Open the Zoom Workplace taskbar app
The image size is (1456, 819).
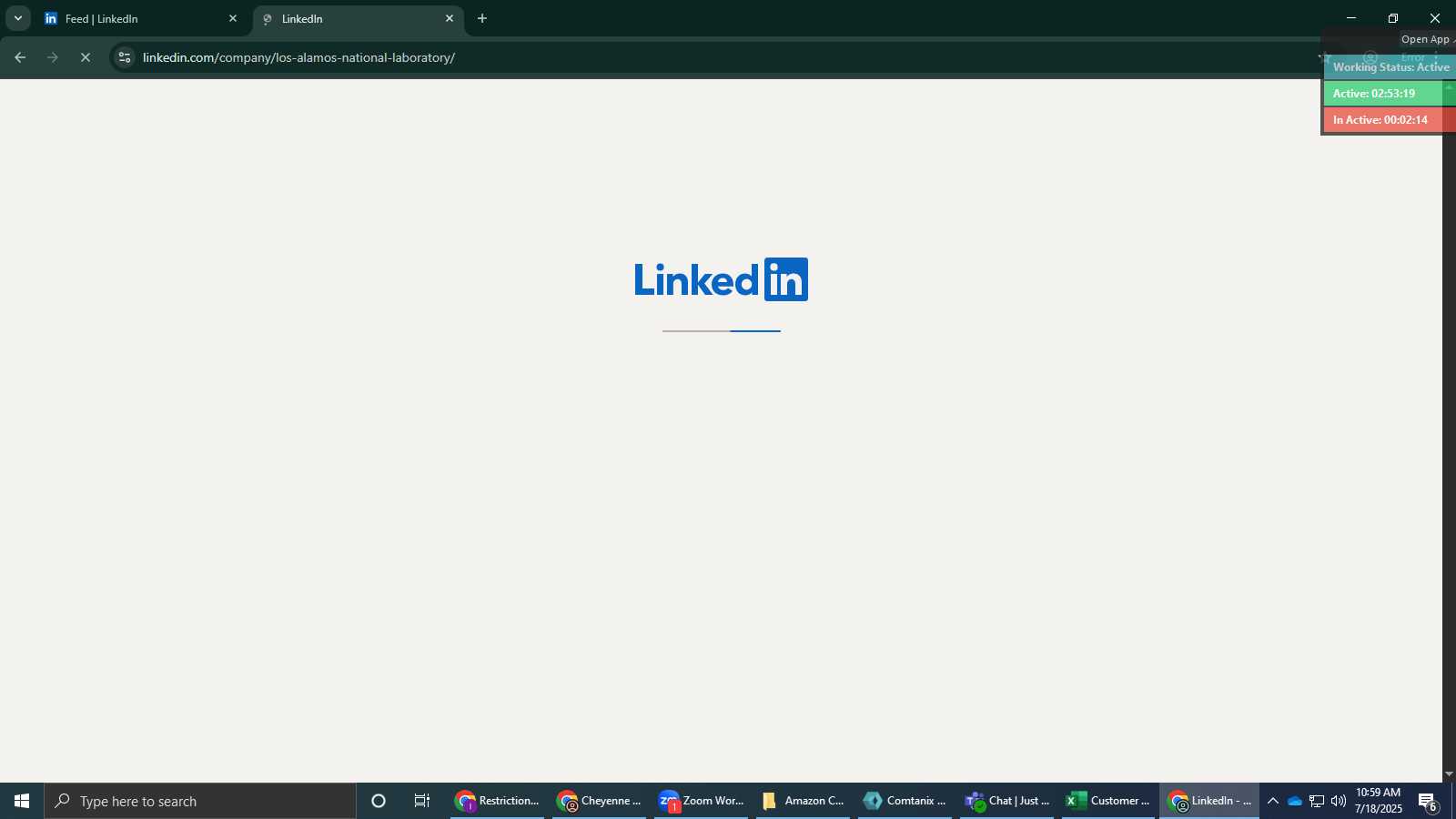(702, 801)
